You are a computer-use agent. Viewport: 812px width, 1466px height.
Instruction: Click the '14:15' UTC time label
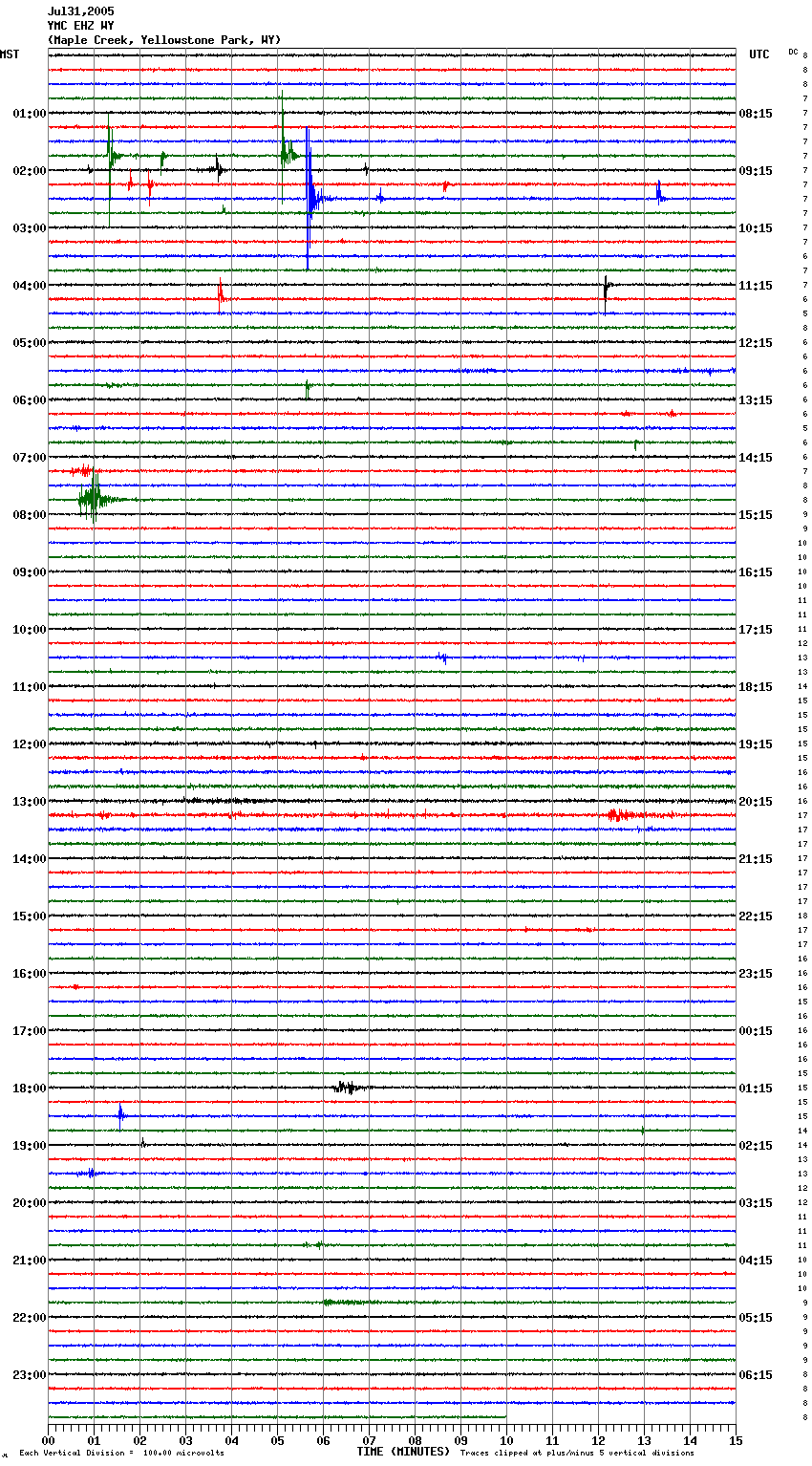click(756, 458)
